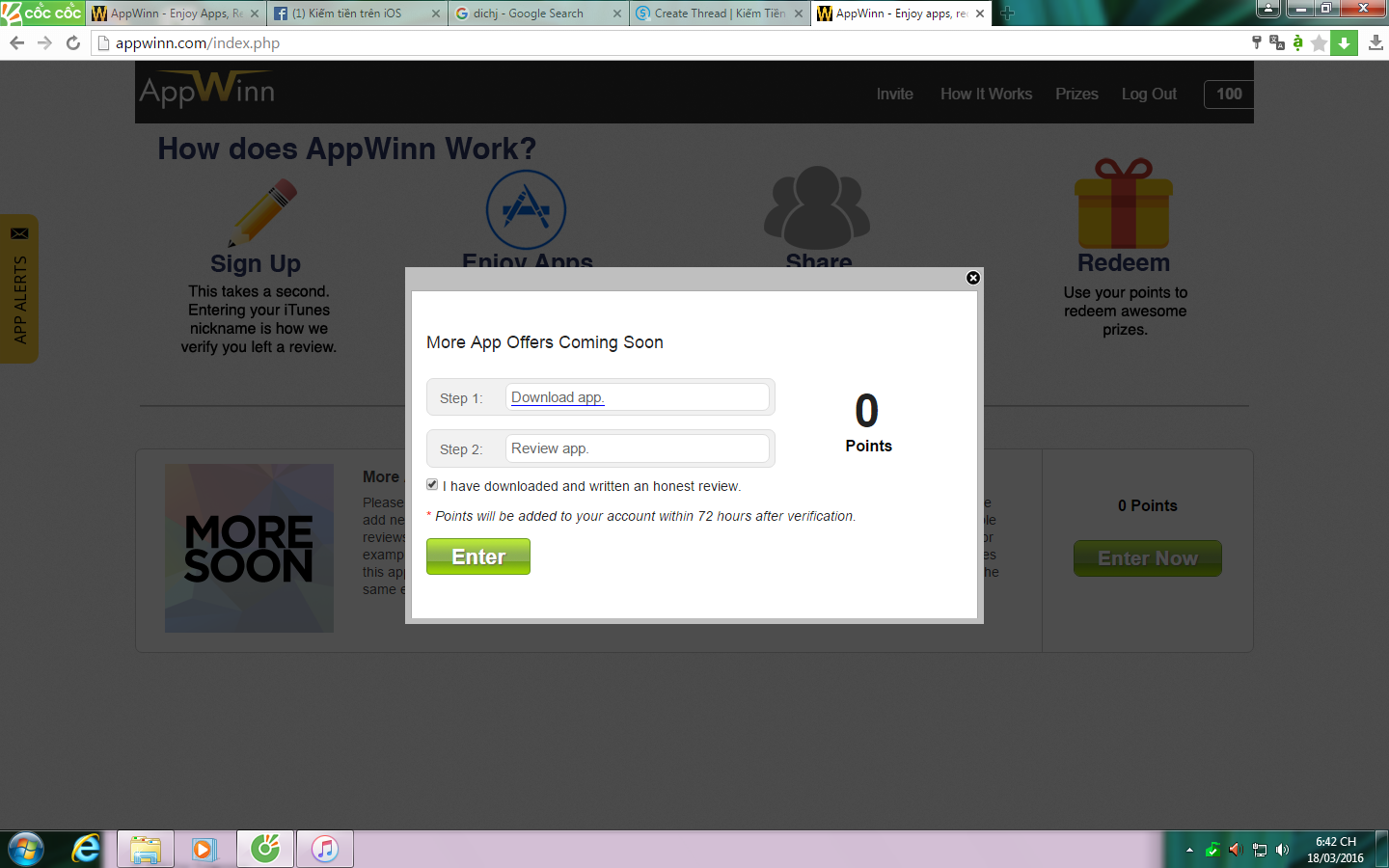
Task: Click the green download arrow button
Action: [1344, 42]
